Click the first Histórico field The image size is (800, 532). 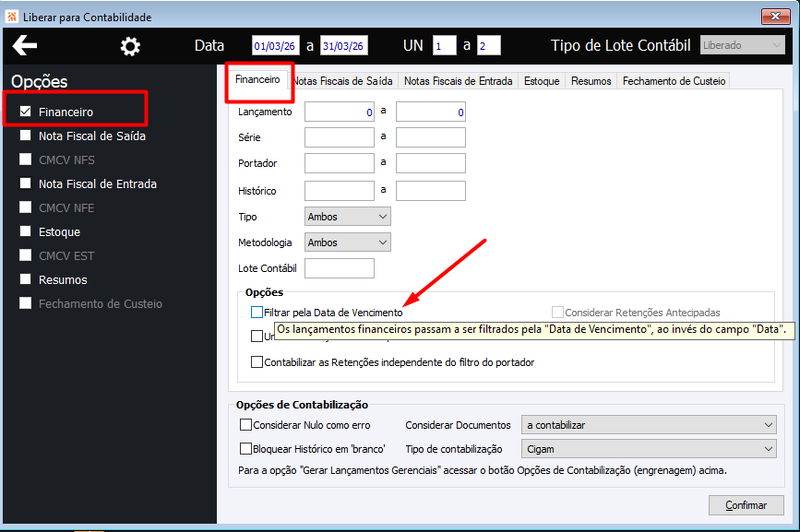[339, 191]
